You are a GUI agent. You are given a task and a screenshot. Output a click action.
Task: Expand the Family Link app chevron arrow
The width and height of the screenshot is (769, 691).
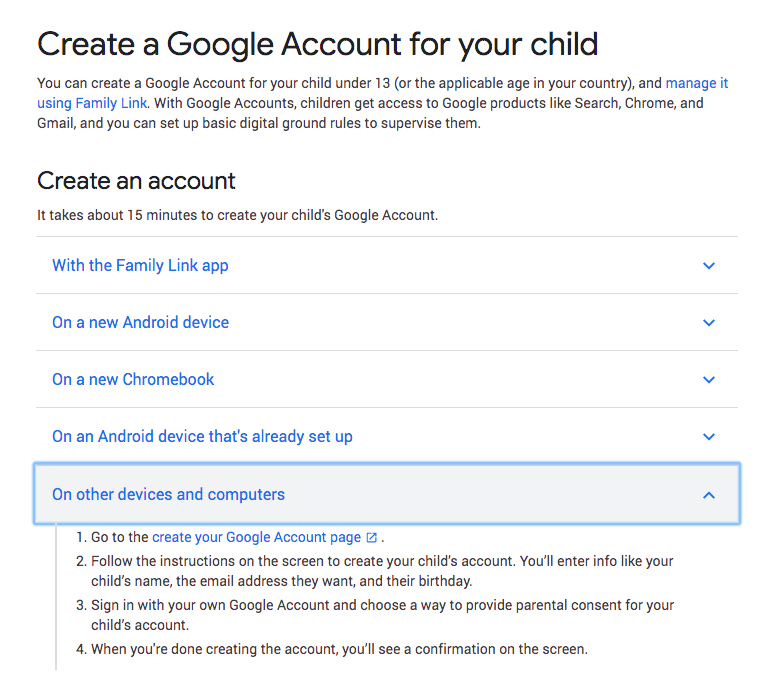tap(709, 266)
